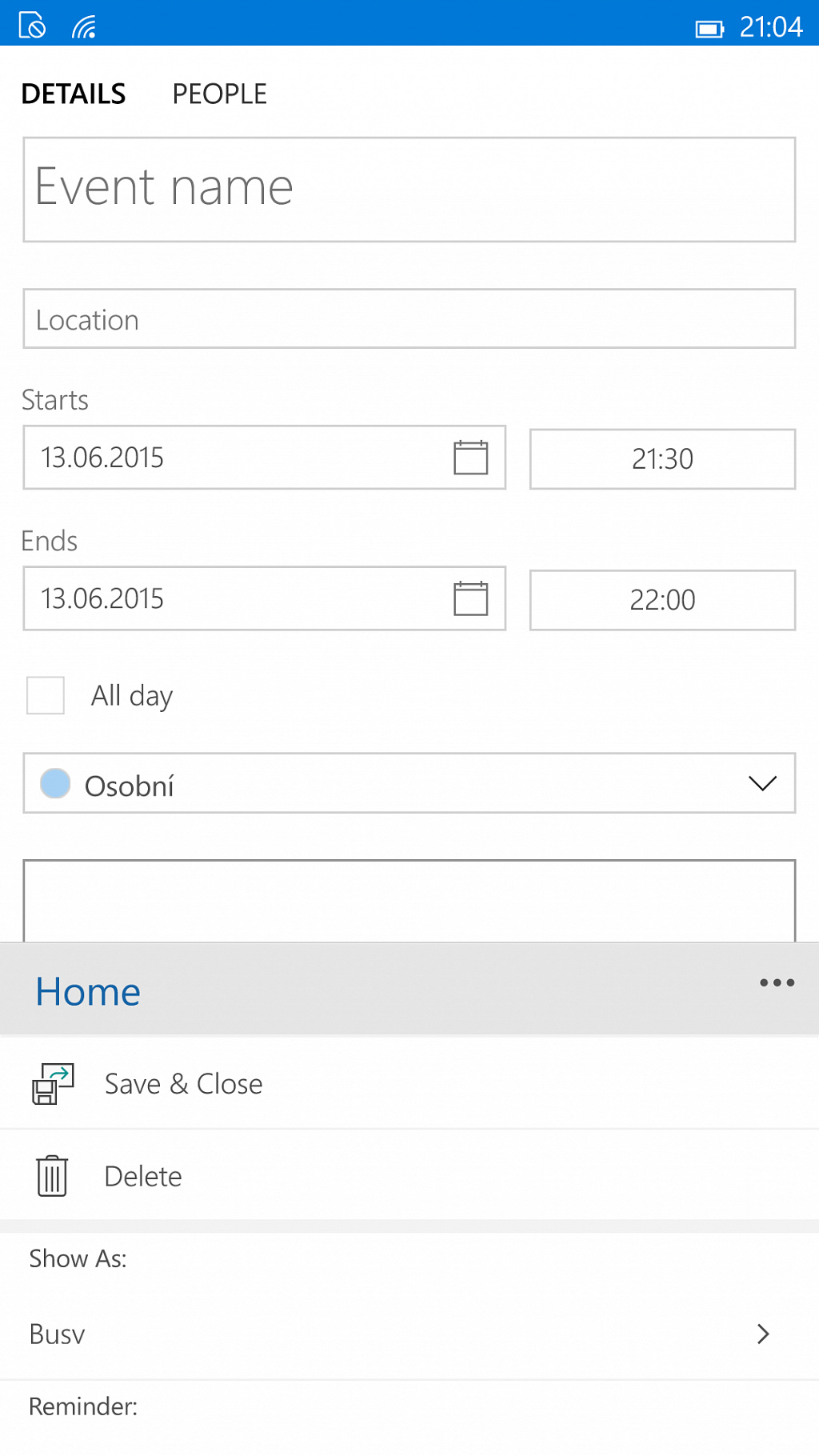This screenshot has height=1456, width=819.
Task: Open the Show As Busy chevron
Action: click(x=763, y=1334)
